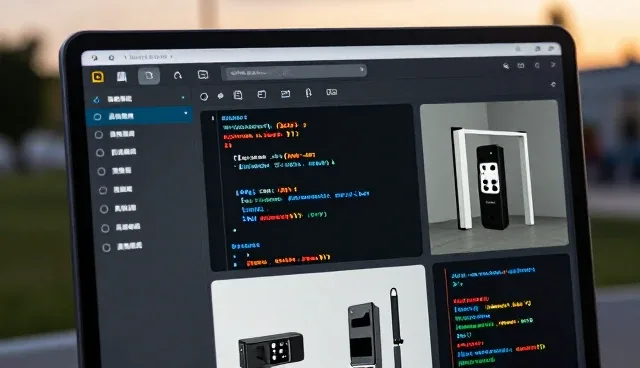Open the chat bubble icon in the main toolbar
This screenshot has width=640, height=368.
[x=203, y=75]
